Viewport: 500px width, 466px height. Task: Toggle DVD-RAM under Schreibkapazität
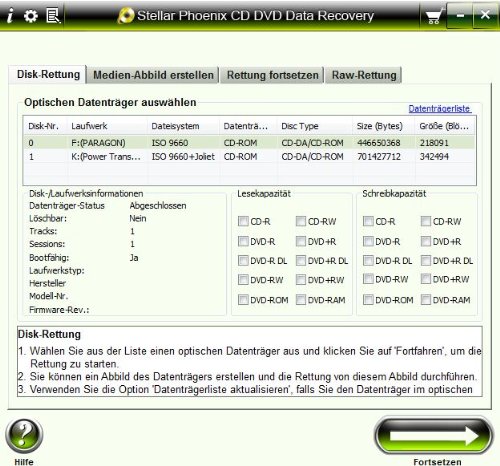426,300
